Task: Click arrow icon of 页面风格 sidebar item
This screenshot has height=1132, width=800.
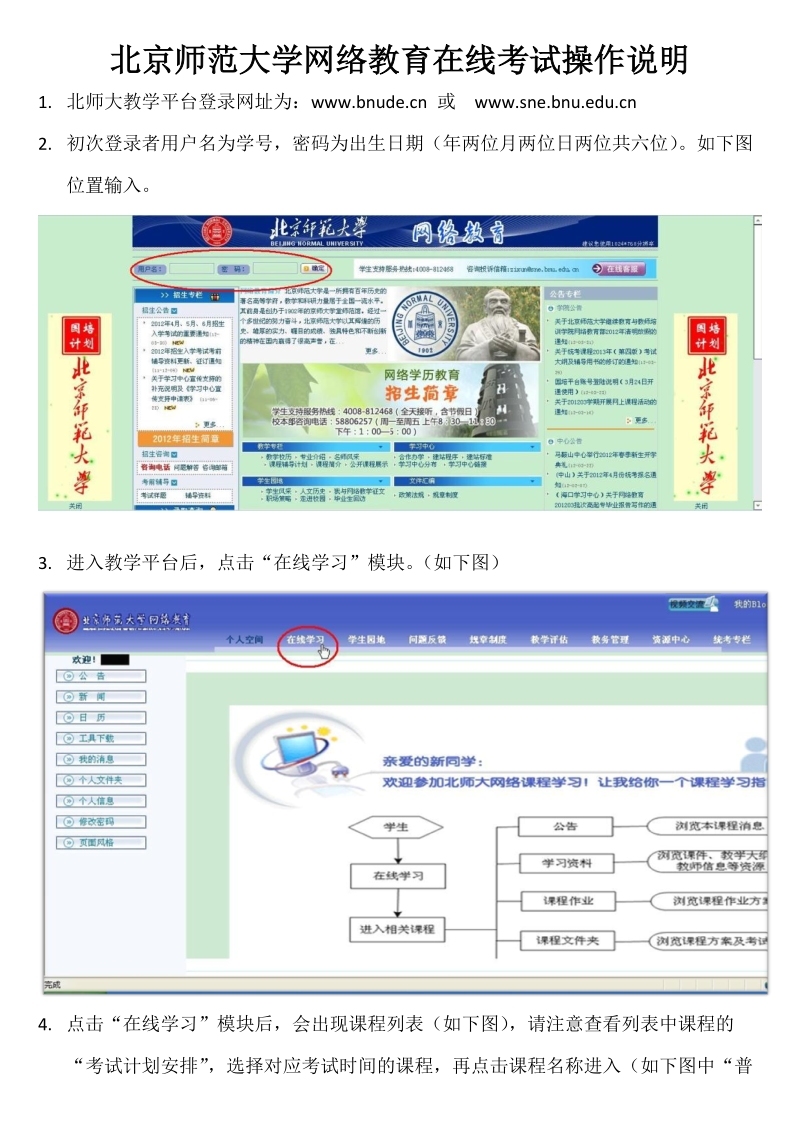Action: 69,843
